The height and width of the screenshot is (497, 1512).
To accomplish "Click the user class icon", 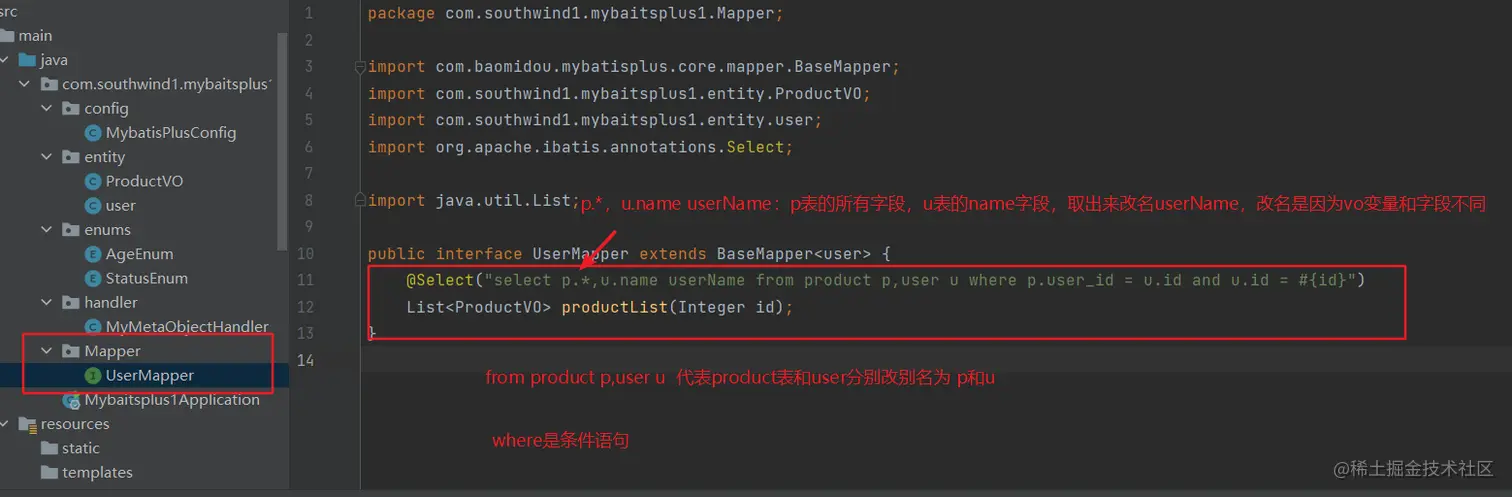I will (x=93, y=205).
